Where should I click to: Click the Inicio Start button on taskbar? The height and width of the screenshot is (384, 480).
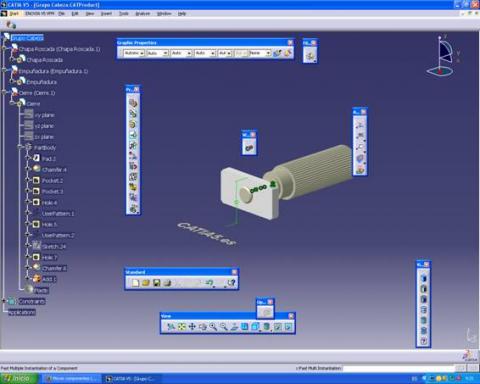point(19,379)
